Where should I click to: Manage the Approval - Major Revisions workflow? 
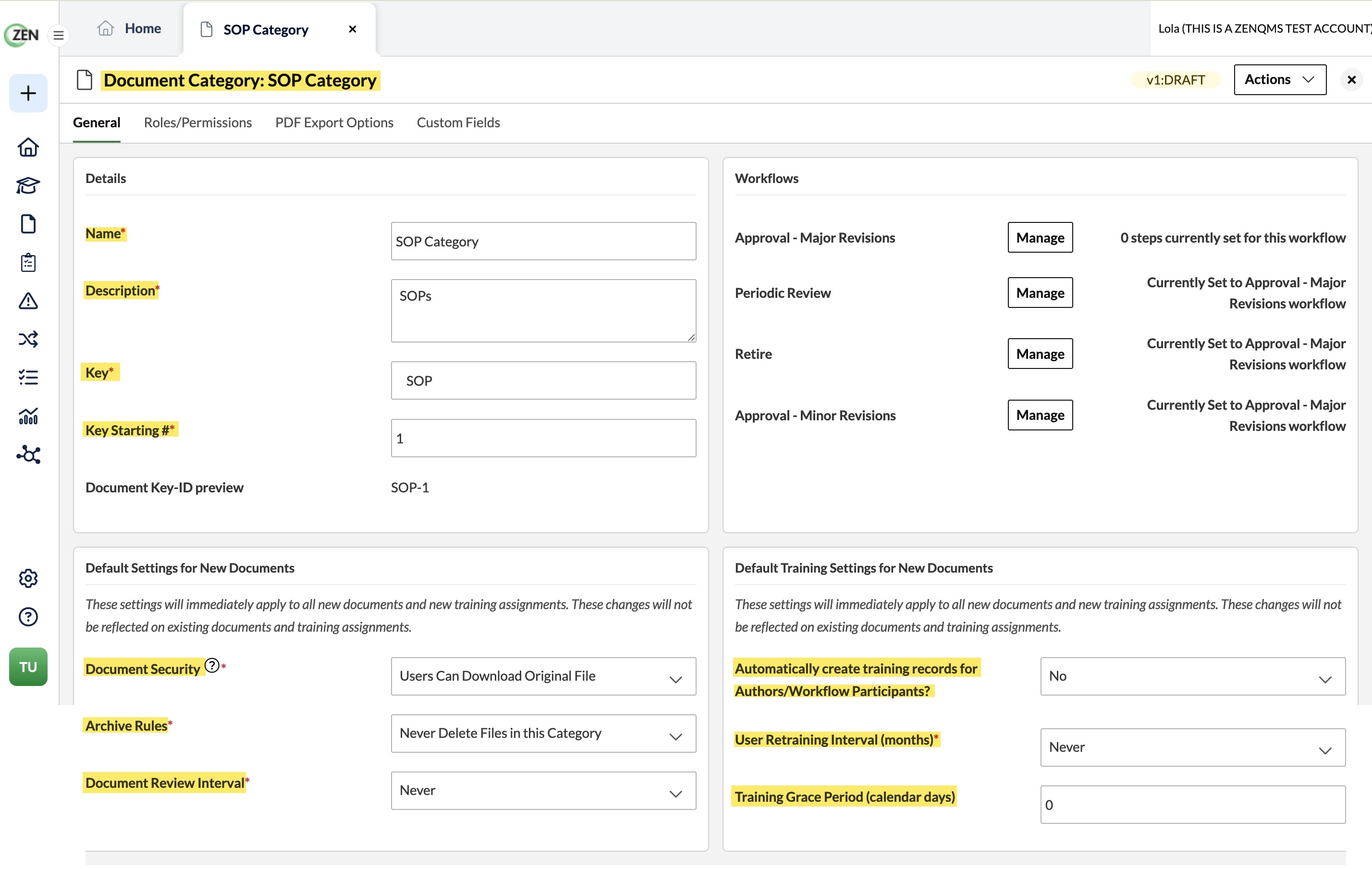pos(1040,238)
